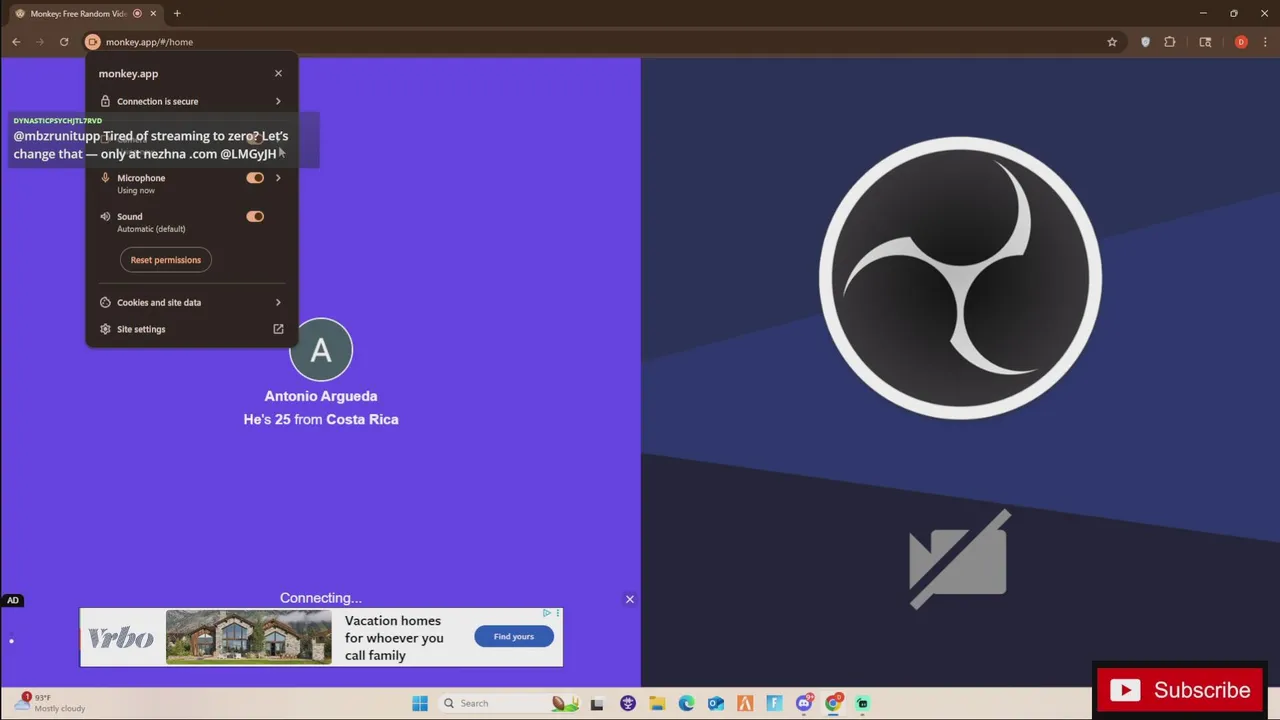Click Find yours on Vrbo ad
This screenshot has height=720, width=1280.
[x=514, y=636]
